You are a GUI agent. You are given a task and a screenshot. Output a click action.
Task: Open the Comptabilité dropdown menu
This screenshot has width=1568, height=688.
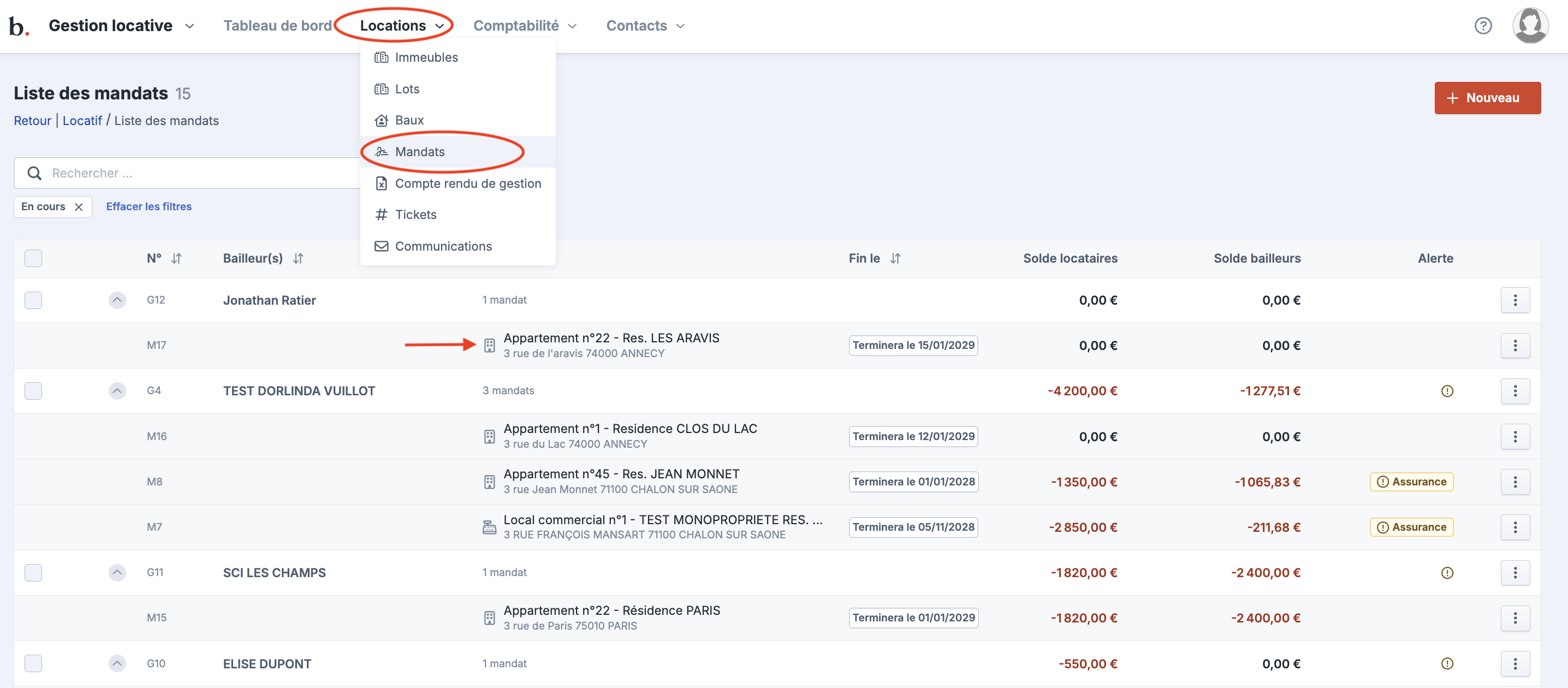[525, 26]
